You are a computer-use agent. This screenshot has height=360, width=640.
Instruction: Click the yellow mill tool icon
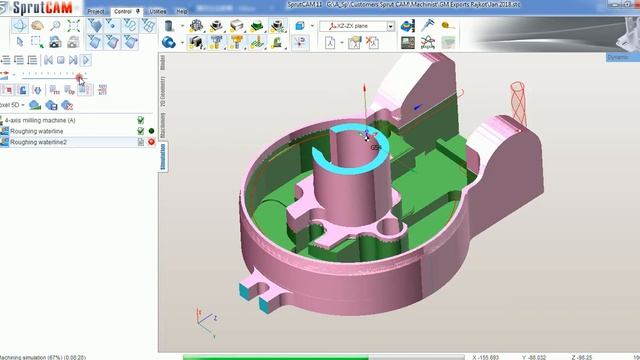click(x=237, y=42)
